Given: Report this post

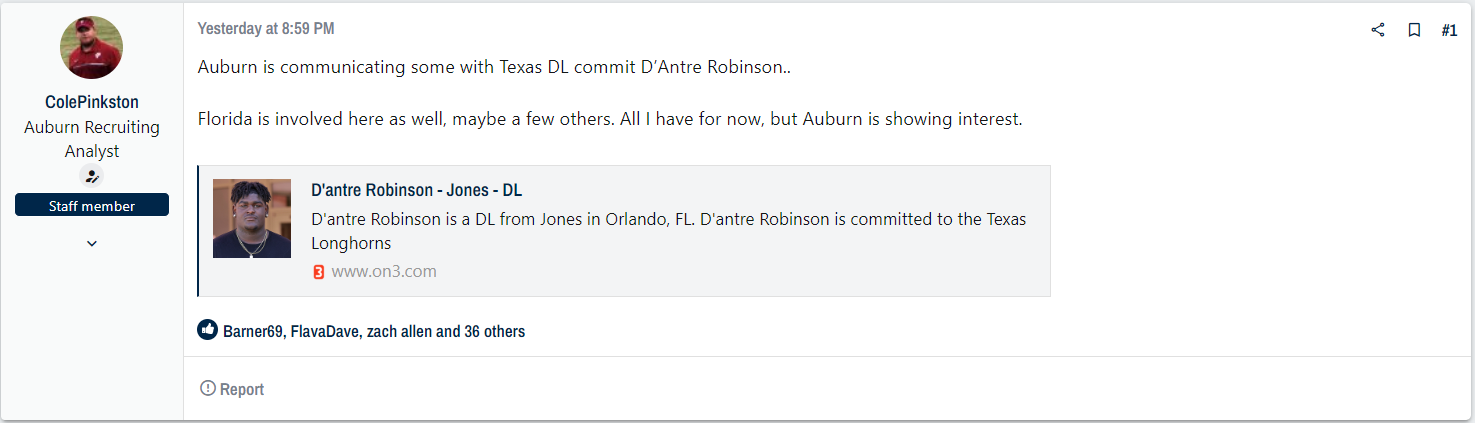Looking at the screenshot, I should (232, 389).
